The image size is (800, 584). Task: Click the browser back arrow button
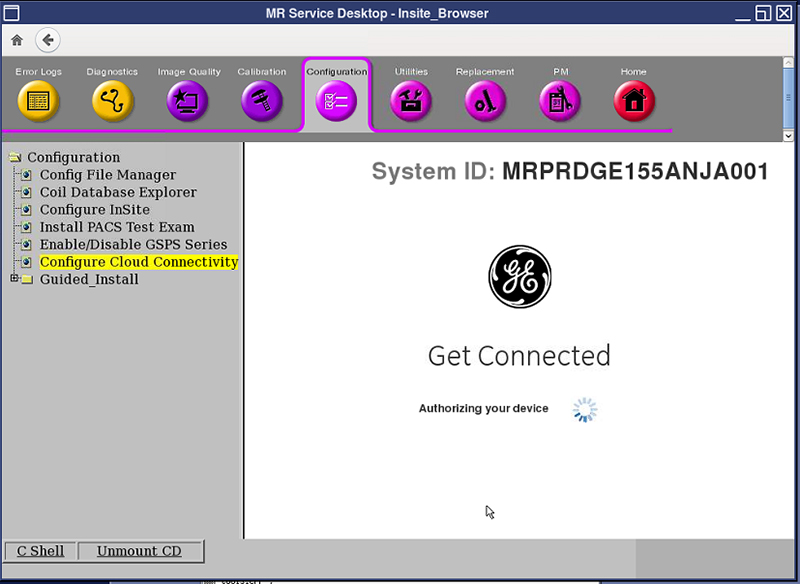click(47, 40)
